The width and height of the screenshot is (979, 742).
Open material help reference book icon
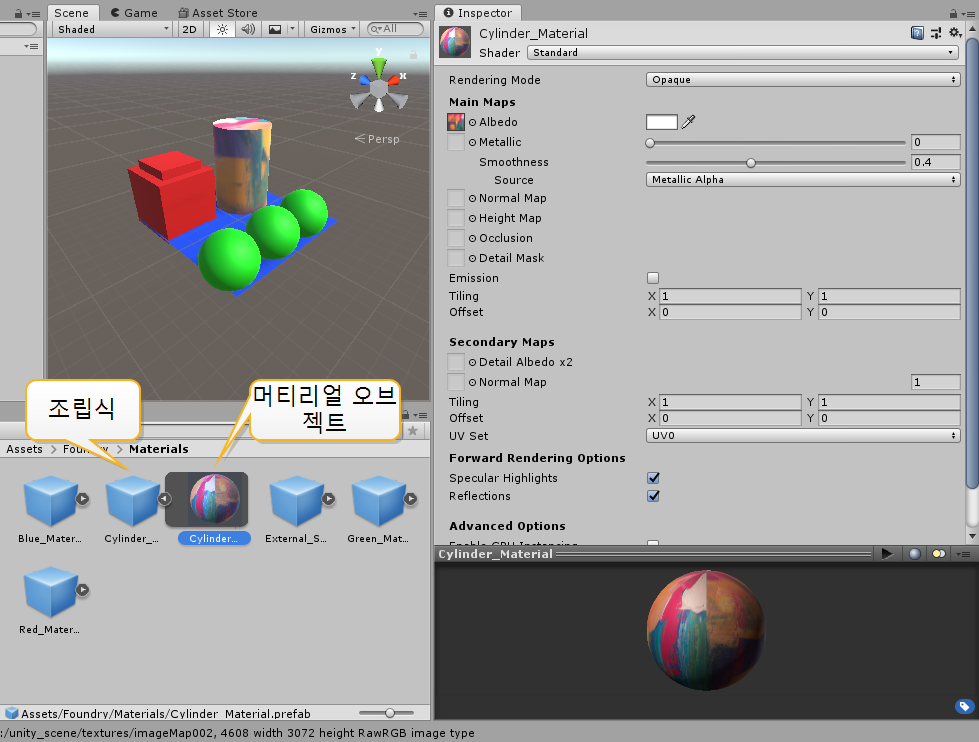click(918, 34)
